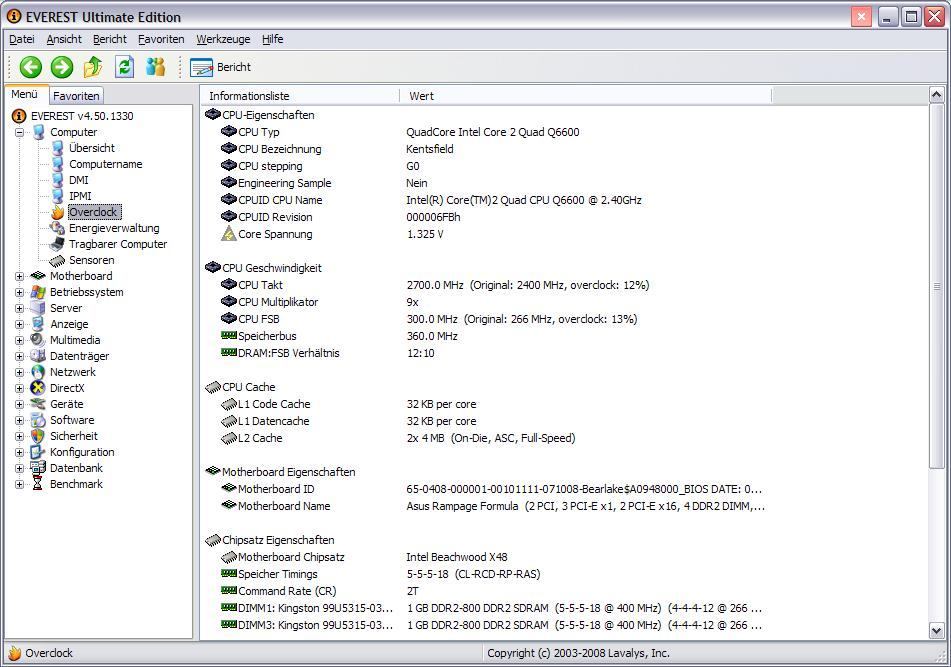Click the Netzwerk globe icon
This screenshot has height=667, width=951.
38,372
